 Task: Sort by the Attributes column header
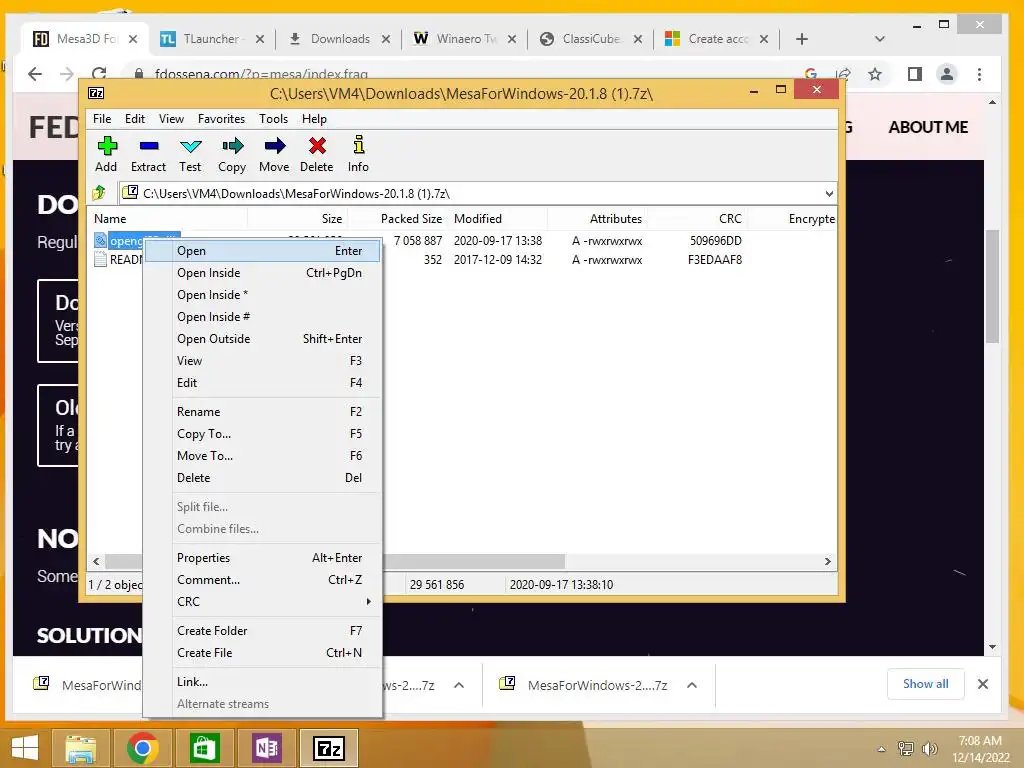point(598,219)
